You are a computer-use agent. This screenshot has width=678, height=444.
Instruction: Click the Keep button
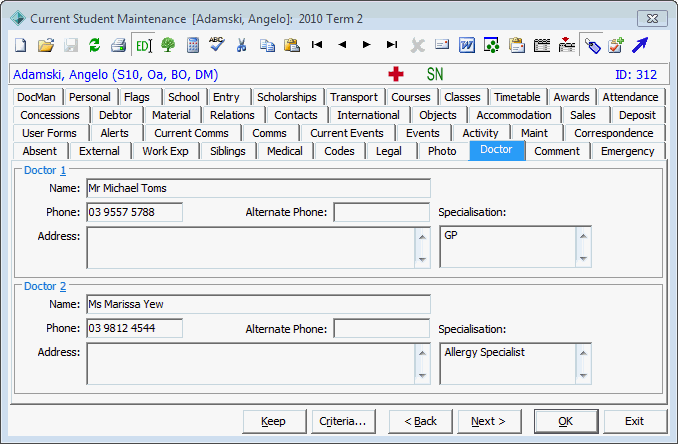pos(274,421)
